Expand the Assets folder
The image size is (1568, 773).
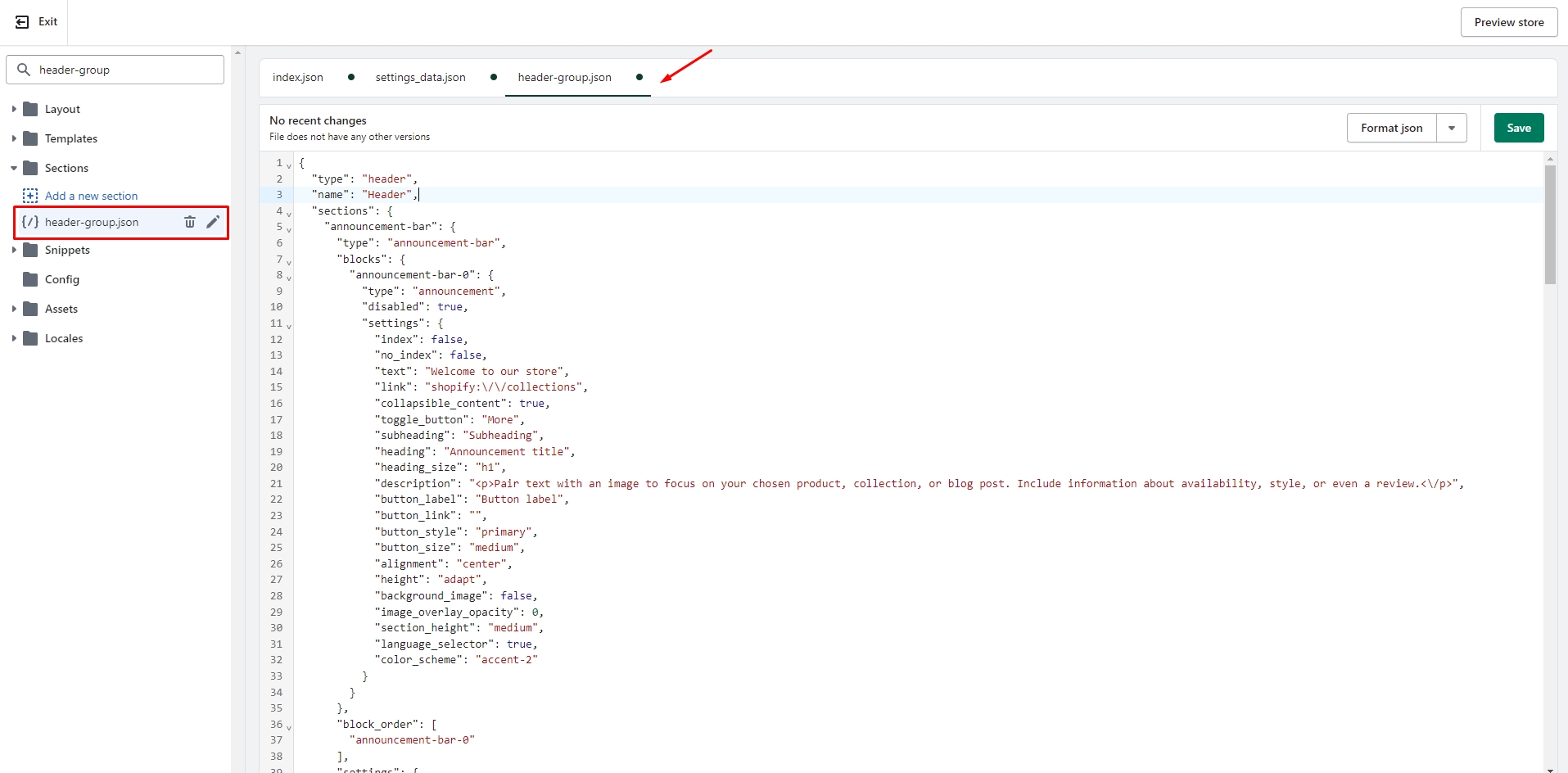(14, 309)
